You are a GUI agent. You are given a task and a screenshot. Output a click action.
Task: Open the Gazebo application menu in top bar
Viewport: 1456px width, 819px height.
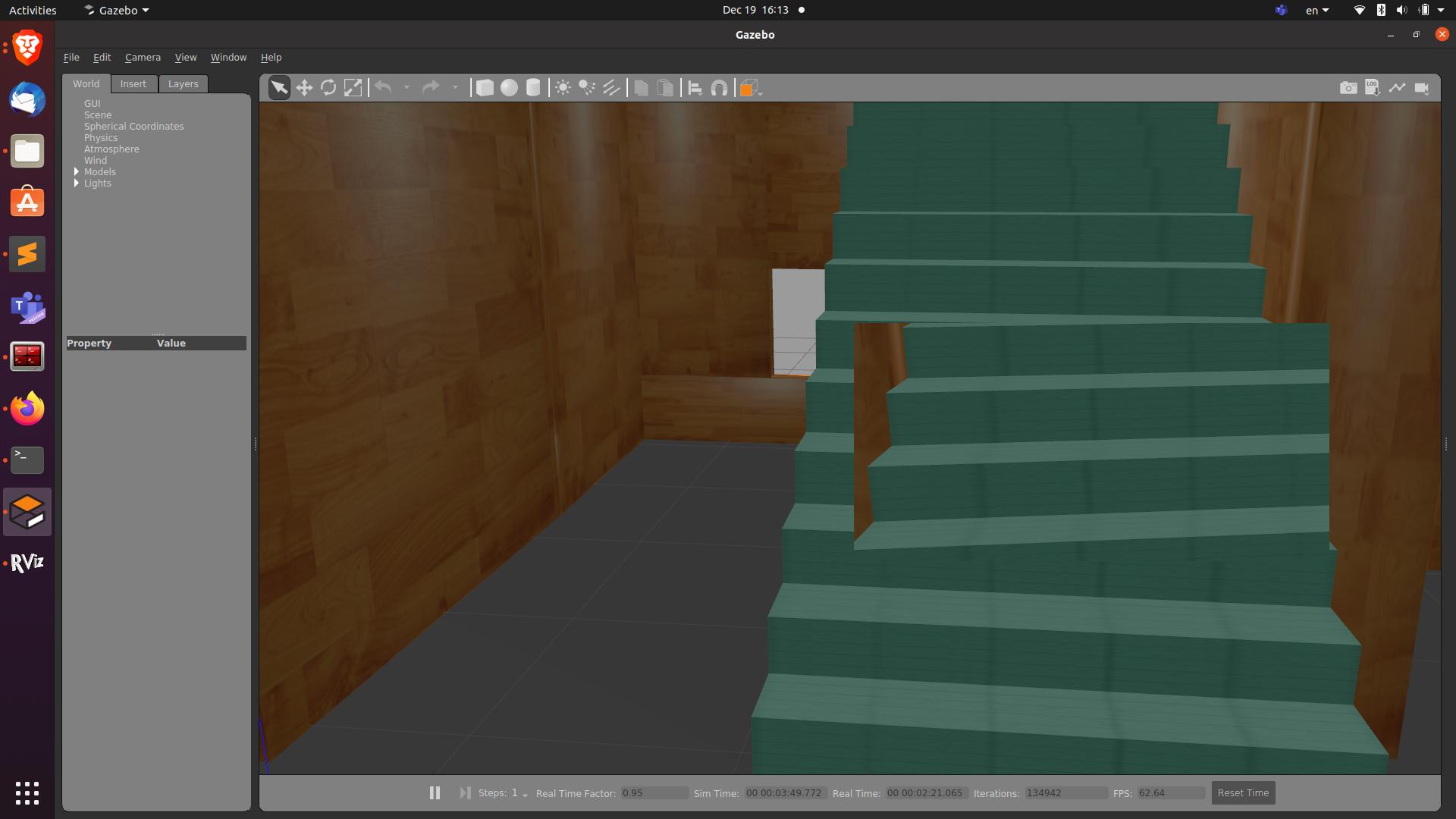(117, 10)
